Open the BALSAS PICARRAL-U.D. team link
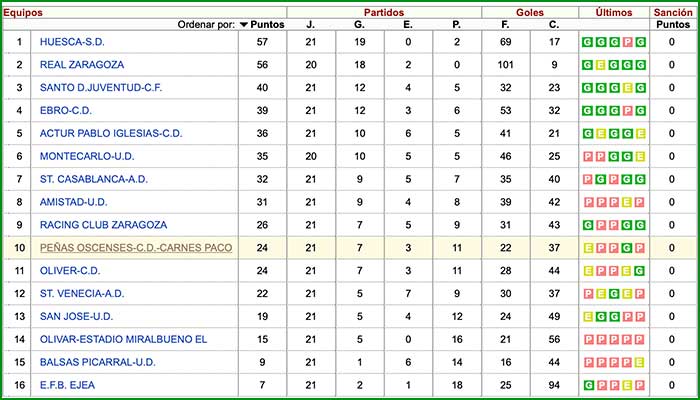Image resolution: width=700 pixels, height=400 pixels. point(97,362)
